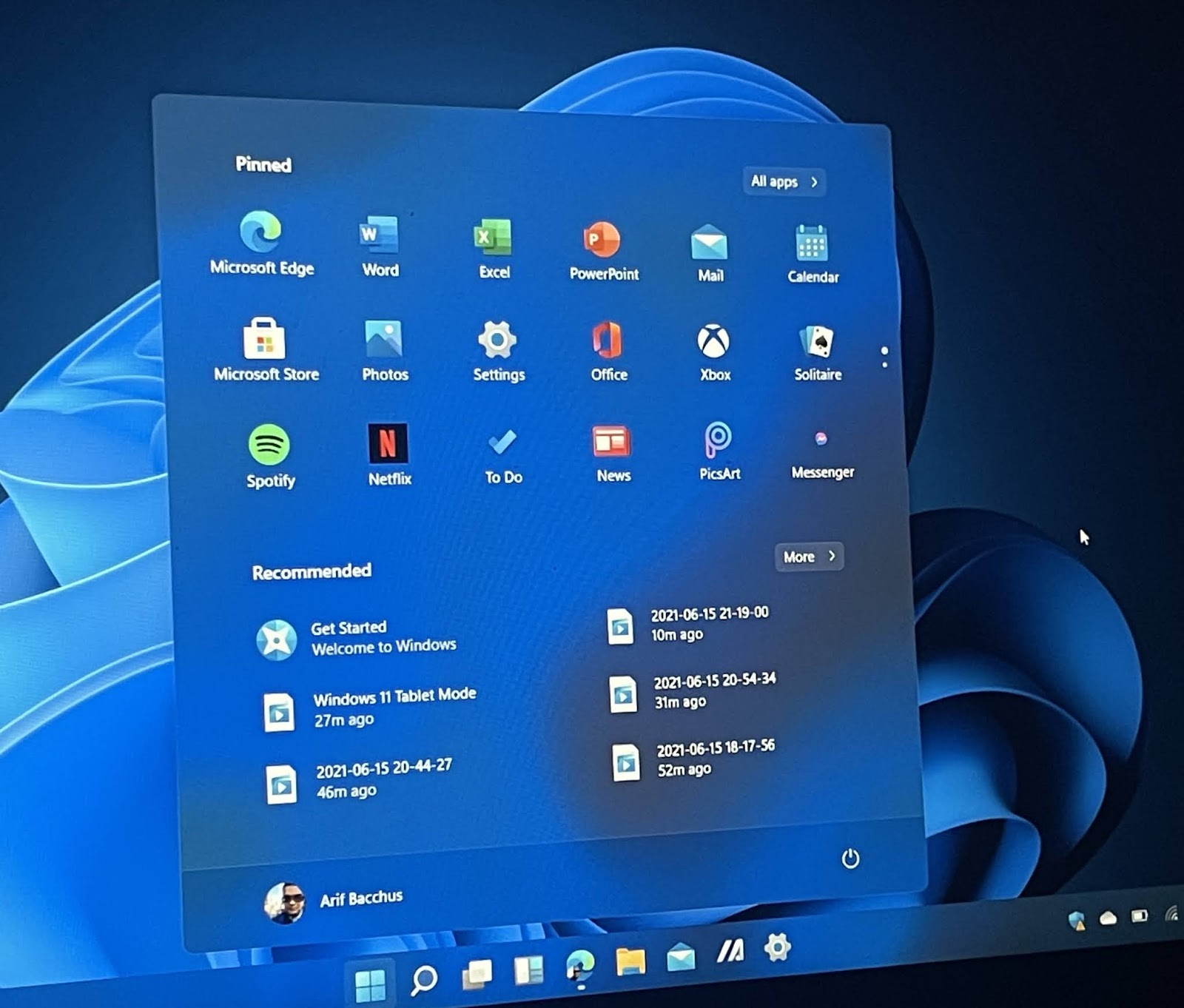Launch Microsoft Solitaire

(x=818, y=342)
